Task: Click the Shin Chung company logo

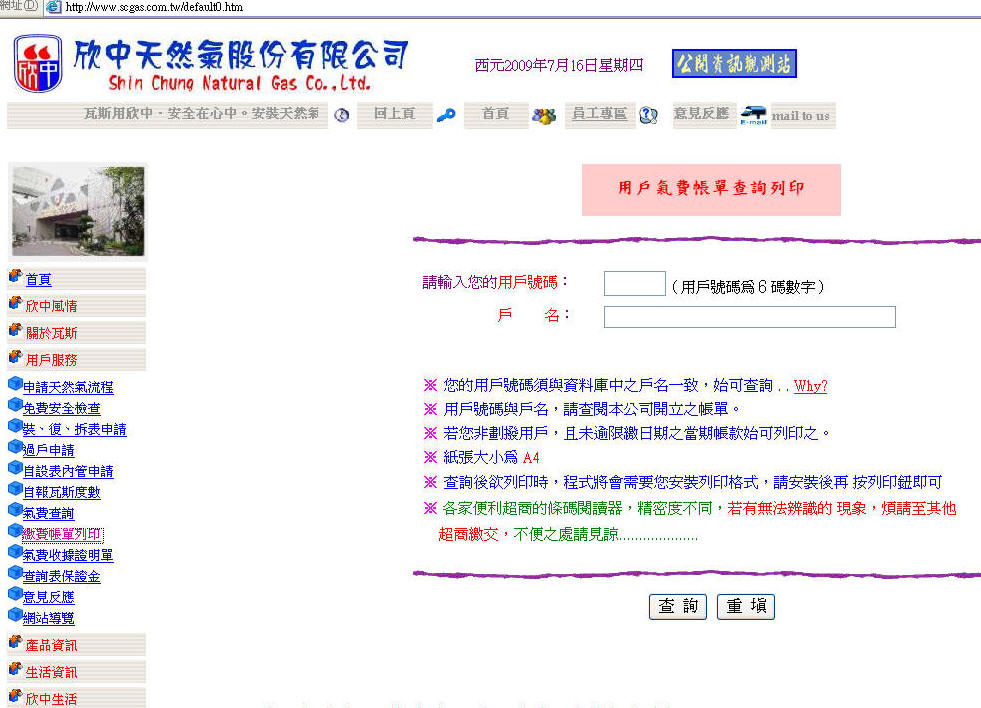Action: coord(38,64)
